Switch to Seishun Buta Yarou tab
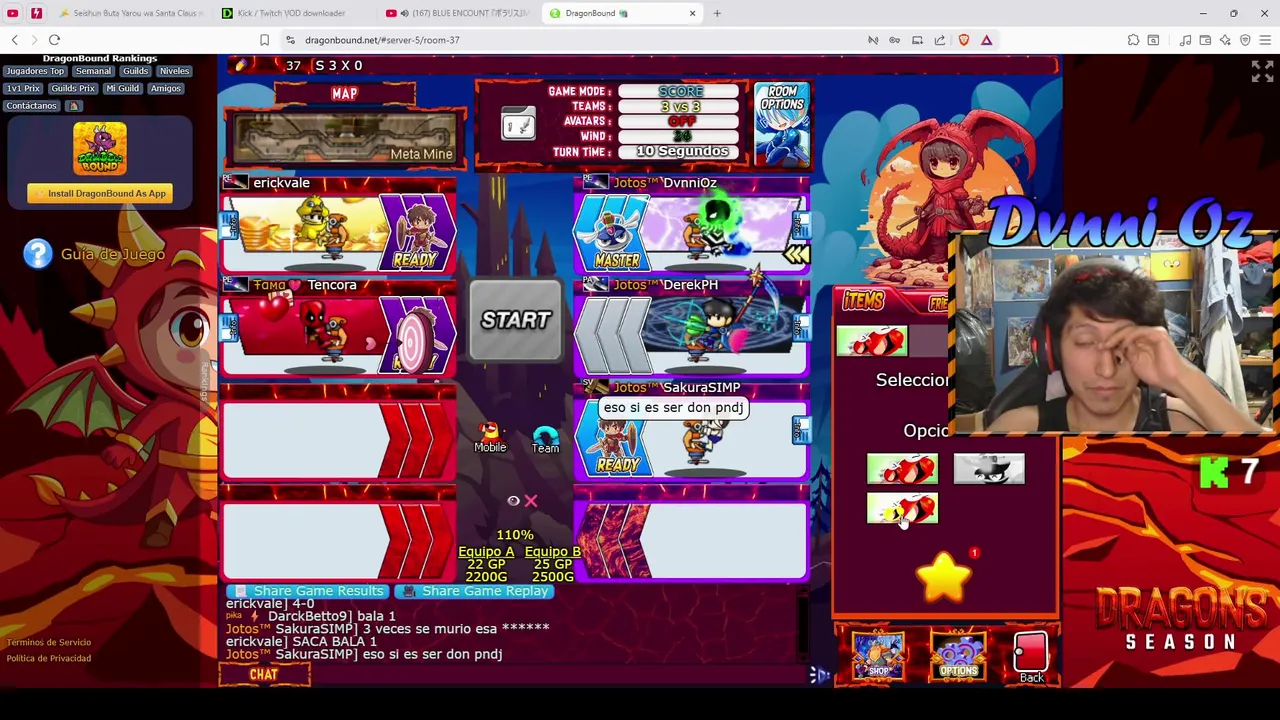The width and height of the screenshot is (1280, 720). (x=130, y=13)
